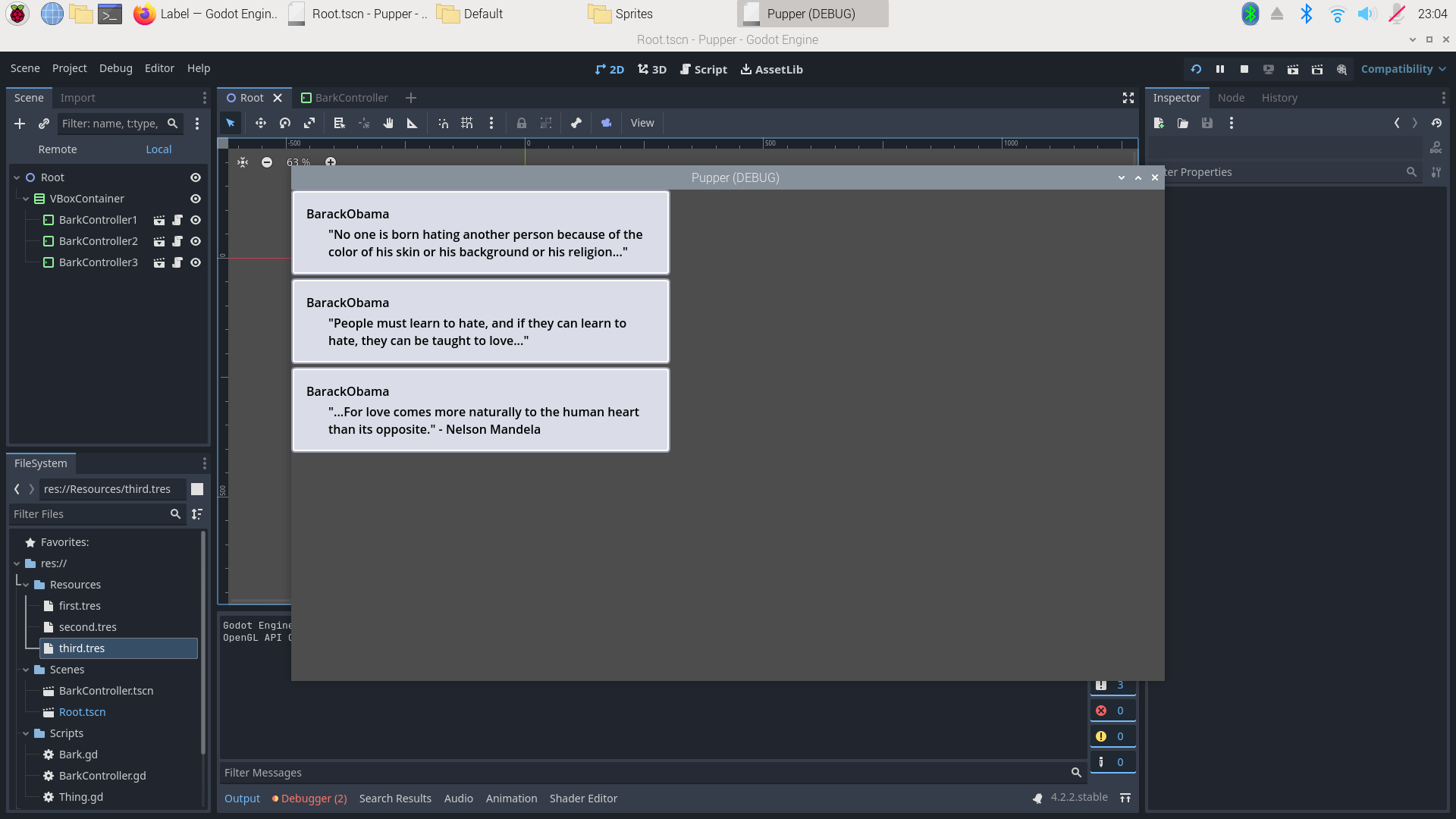Click the camera preview override icon
The image size is (1456, 819).
[607, 123]
